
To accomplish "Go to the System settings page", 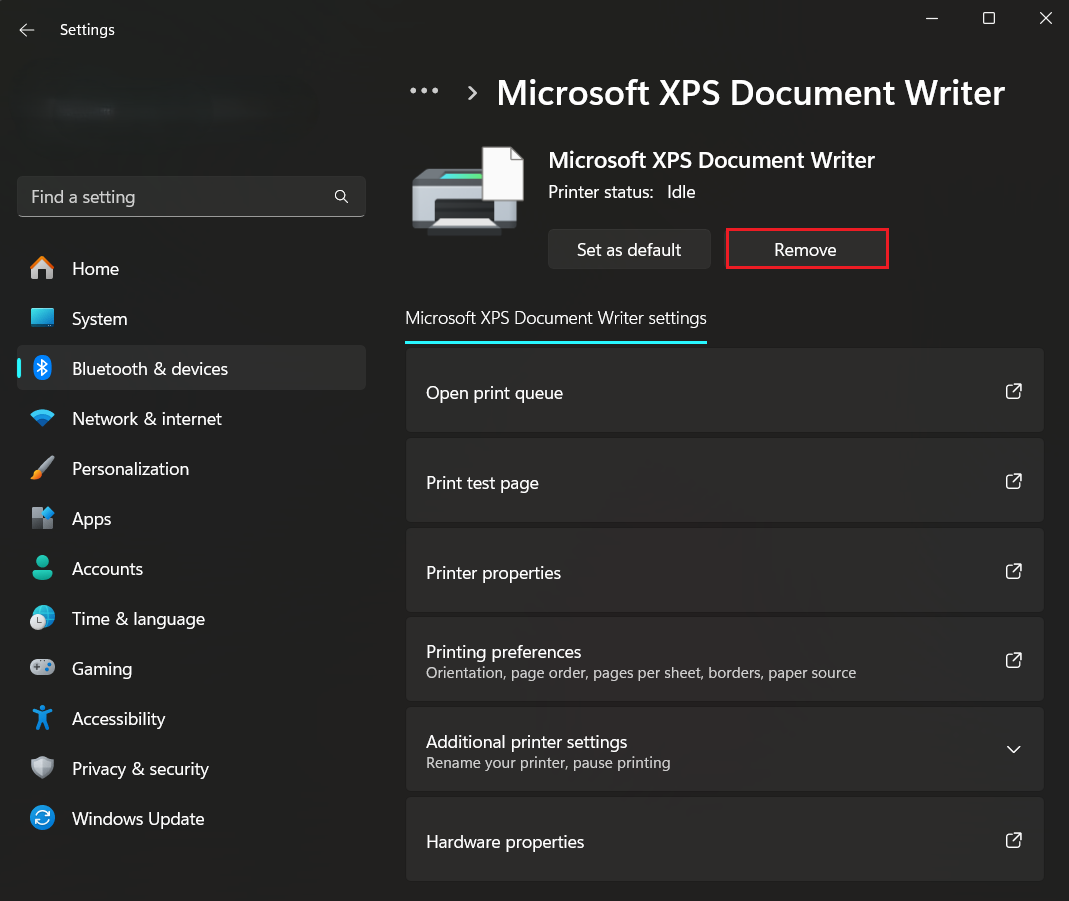I will point(99,319).
